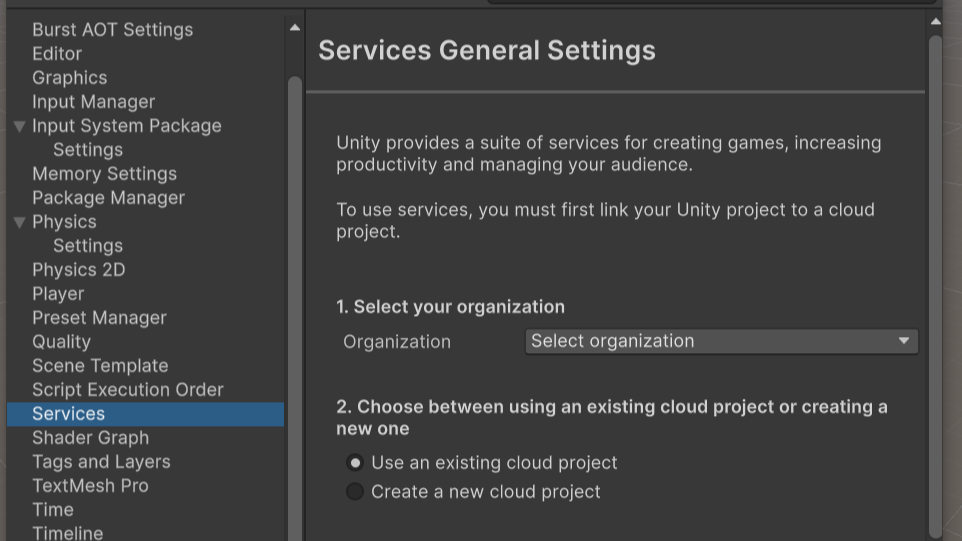Click the right panel vertical scrollbar

click(x=935, y=280)
